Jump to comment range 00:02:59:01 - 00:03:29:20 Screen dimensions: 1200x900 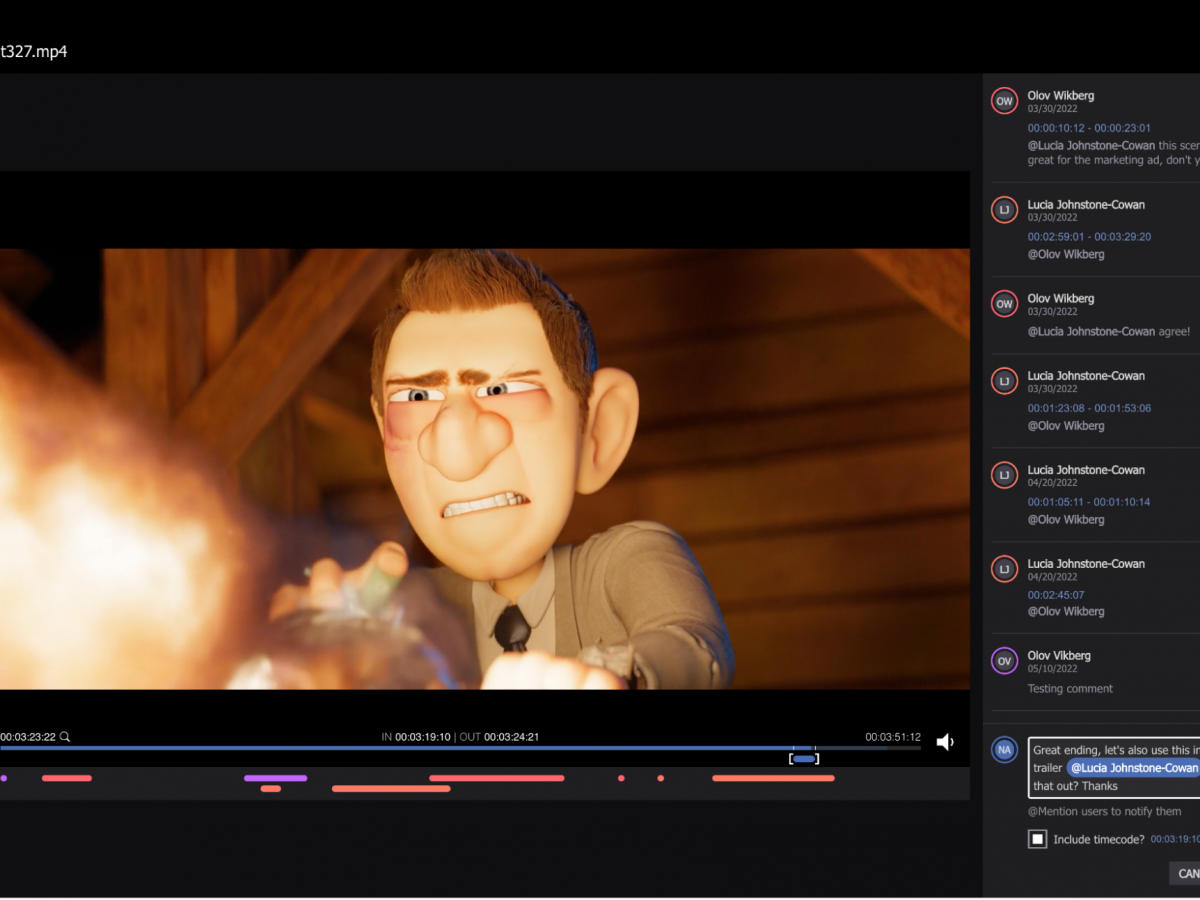coord(1089,237)
